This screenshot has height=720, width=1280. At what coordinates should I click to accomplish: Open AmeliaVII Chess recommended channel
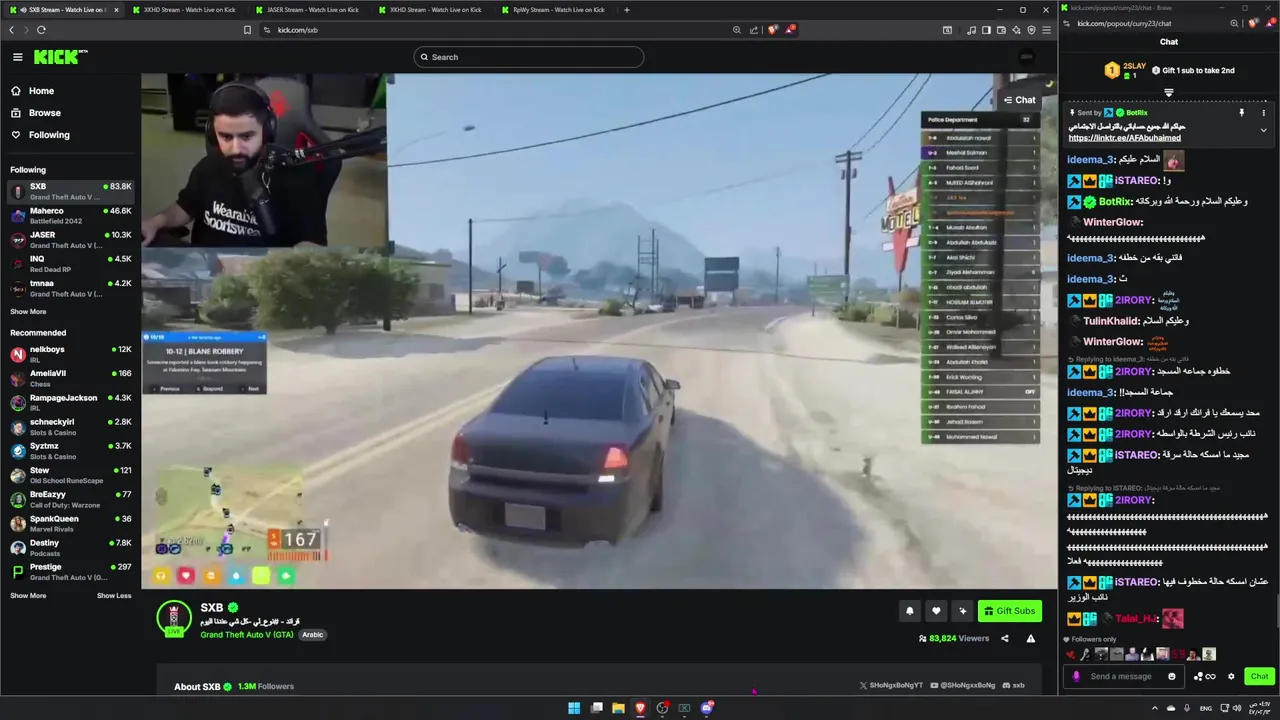tap(70, 378)
